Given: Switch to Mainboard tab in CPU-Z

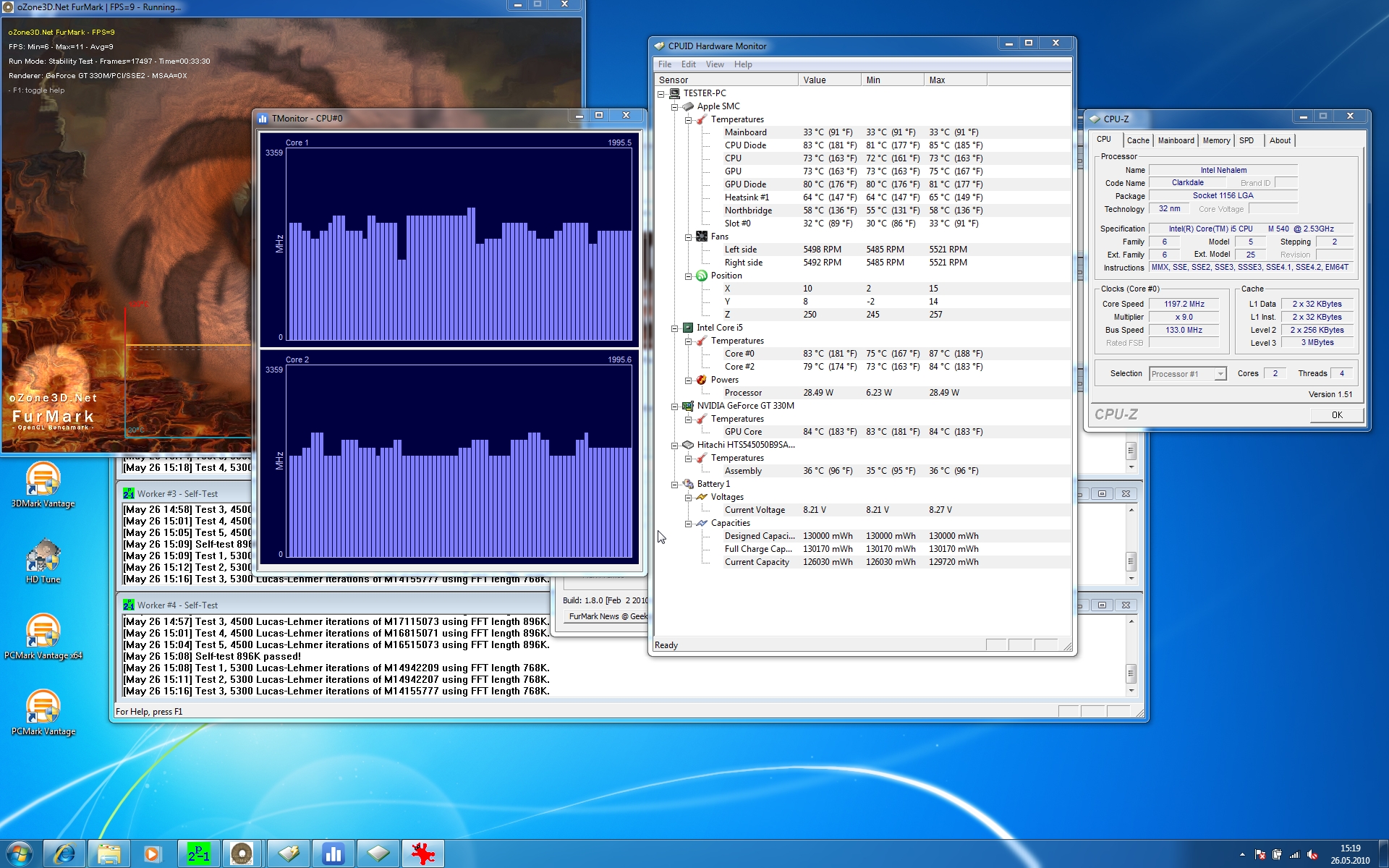Looking at the screenshot, I should (x=1176, y=140).
